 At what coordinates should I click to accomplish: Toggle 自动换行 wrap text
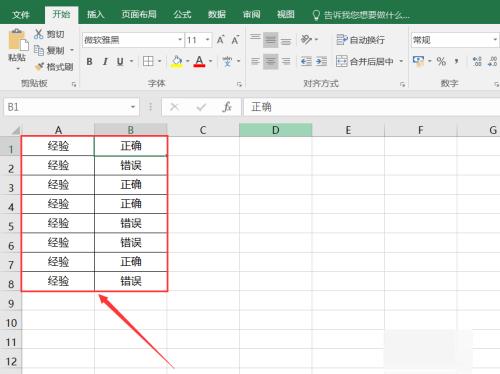360,40
